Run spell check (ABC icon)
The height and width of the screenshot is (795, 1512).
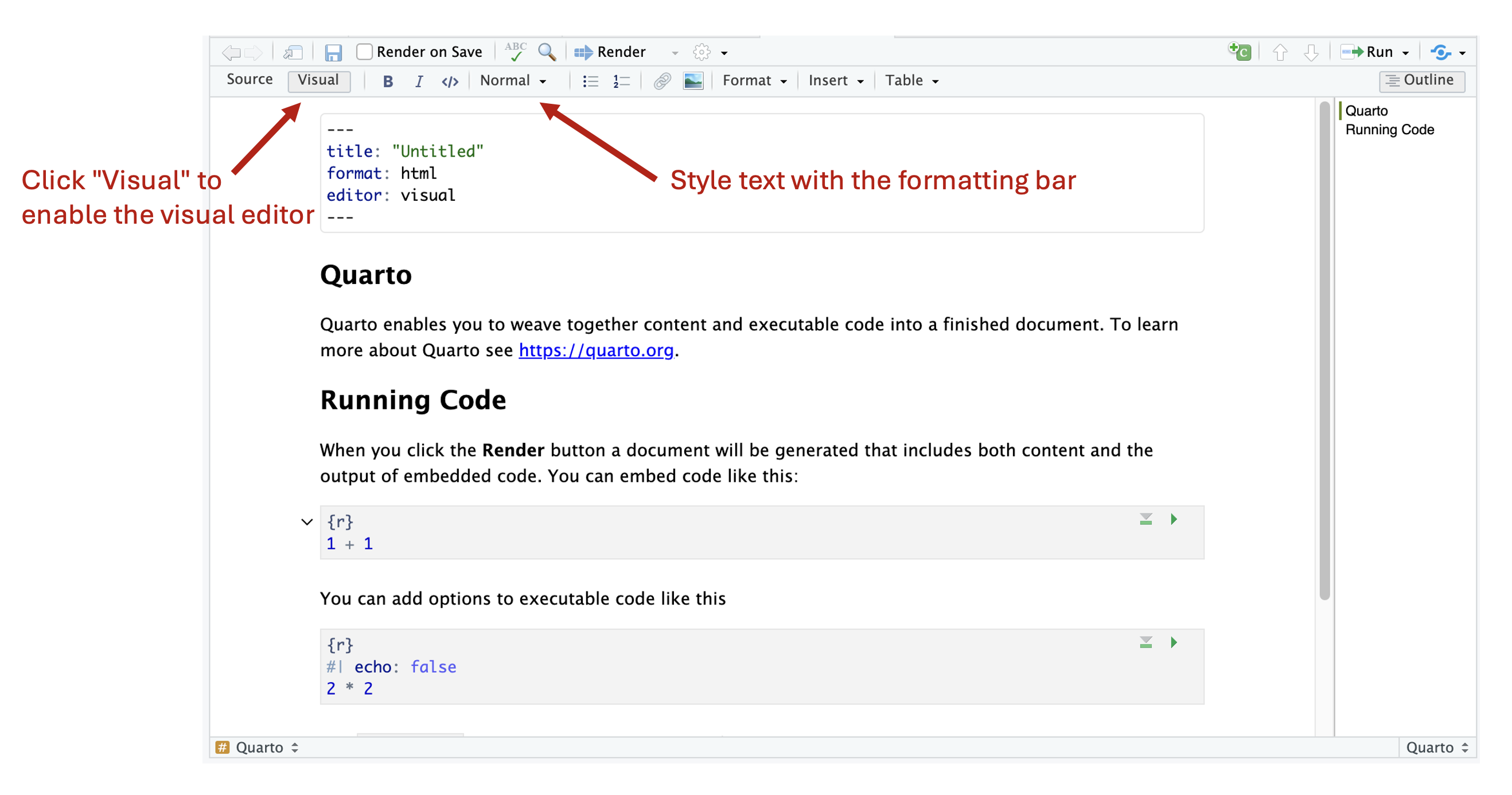pyautogui.click(x=515, y=52)
